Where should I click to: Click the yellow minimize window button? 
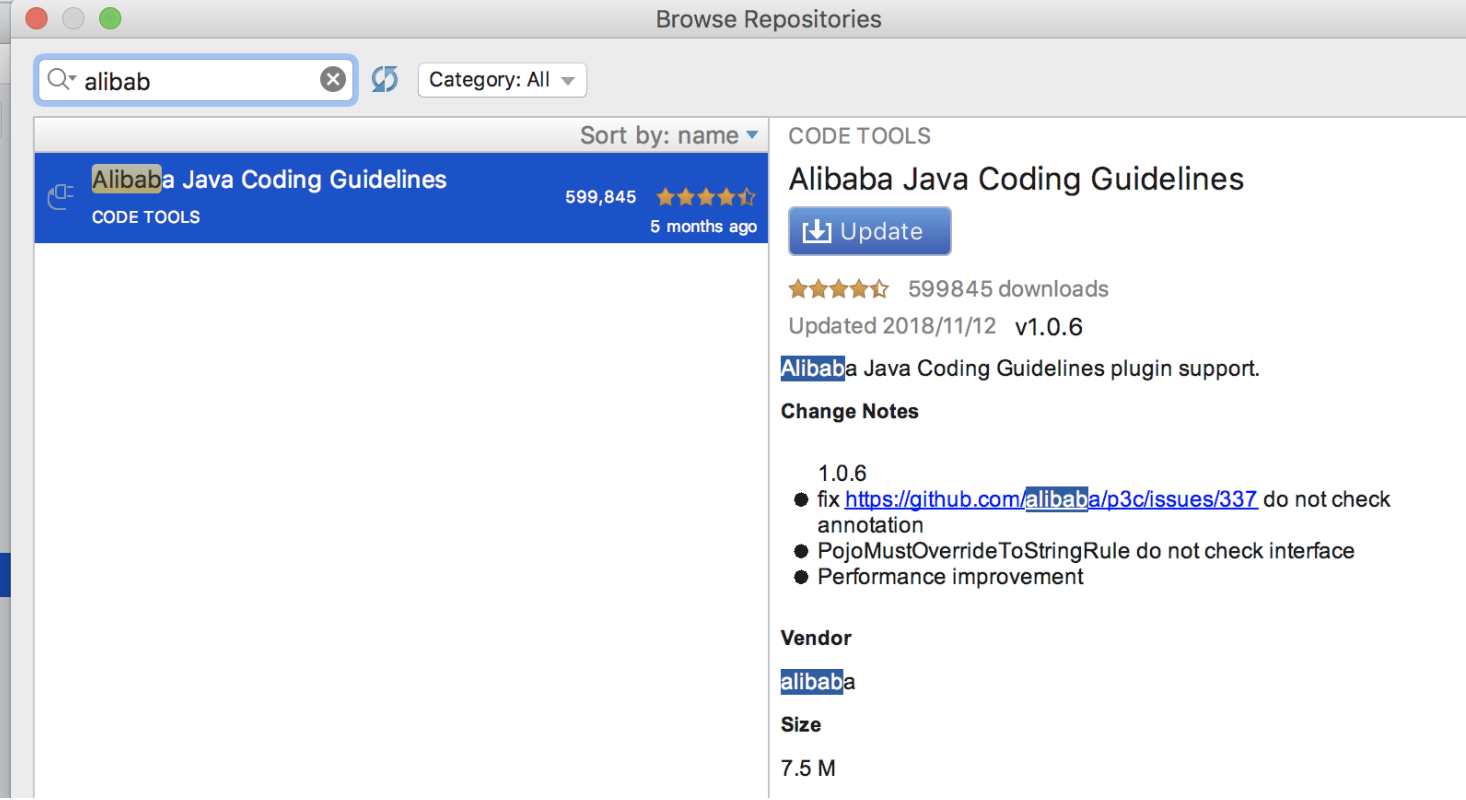[73, 18]
